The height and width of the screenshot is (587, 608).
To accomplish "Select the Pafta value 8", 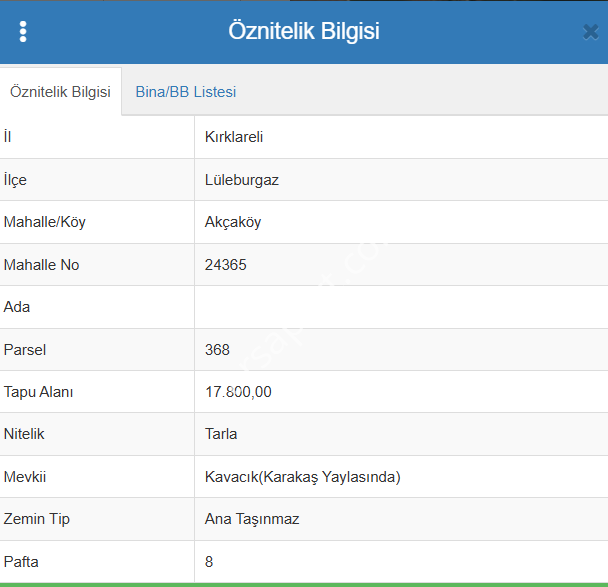I will pyautogui.click(x=209, y=562).
